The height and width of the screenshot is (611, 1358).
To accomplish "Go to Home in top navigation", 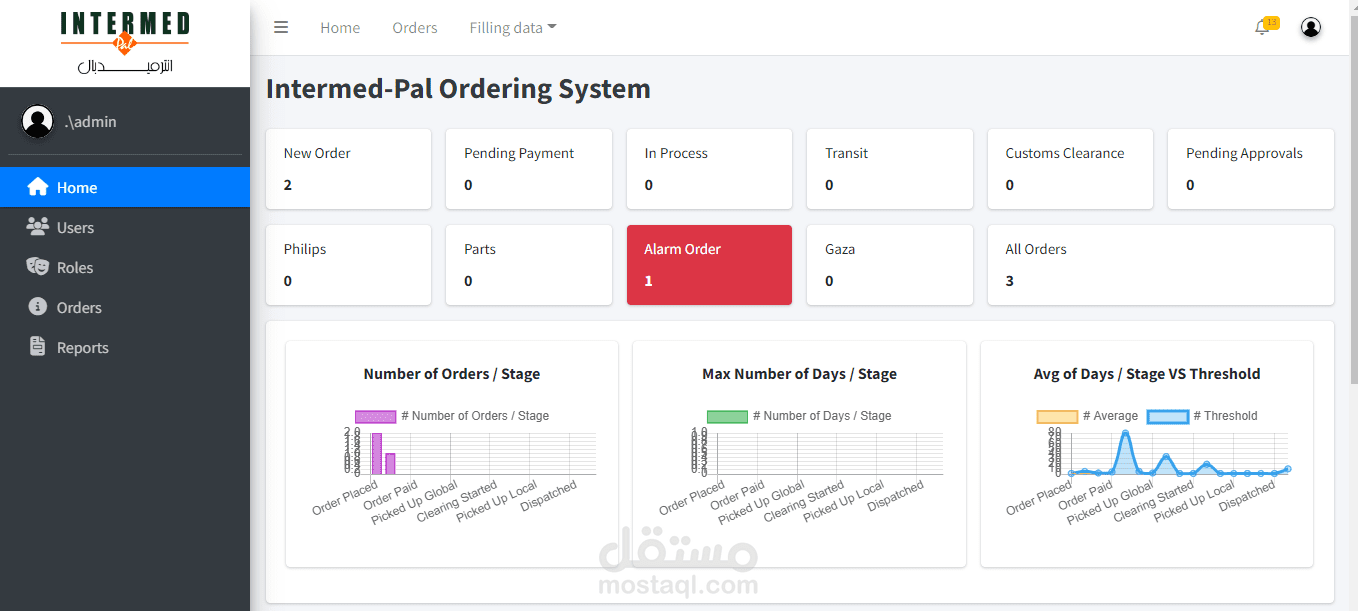I will click(340, 28).
